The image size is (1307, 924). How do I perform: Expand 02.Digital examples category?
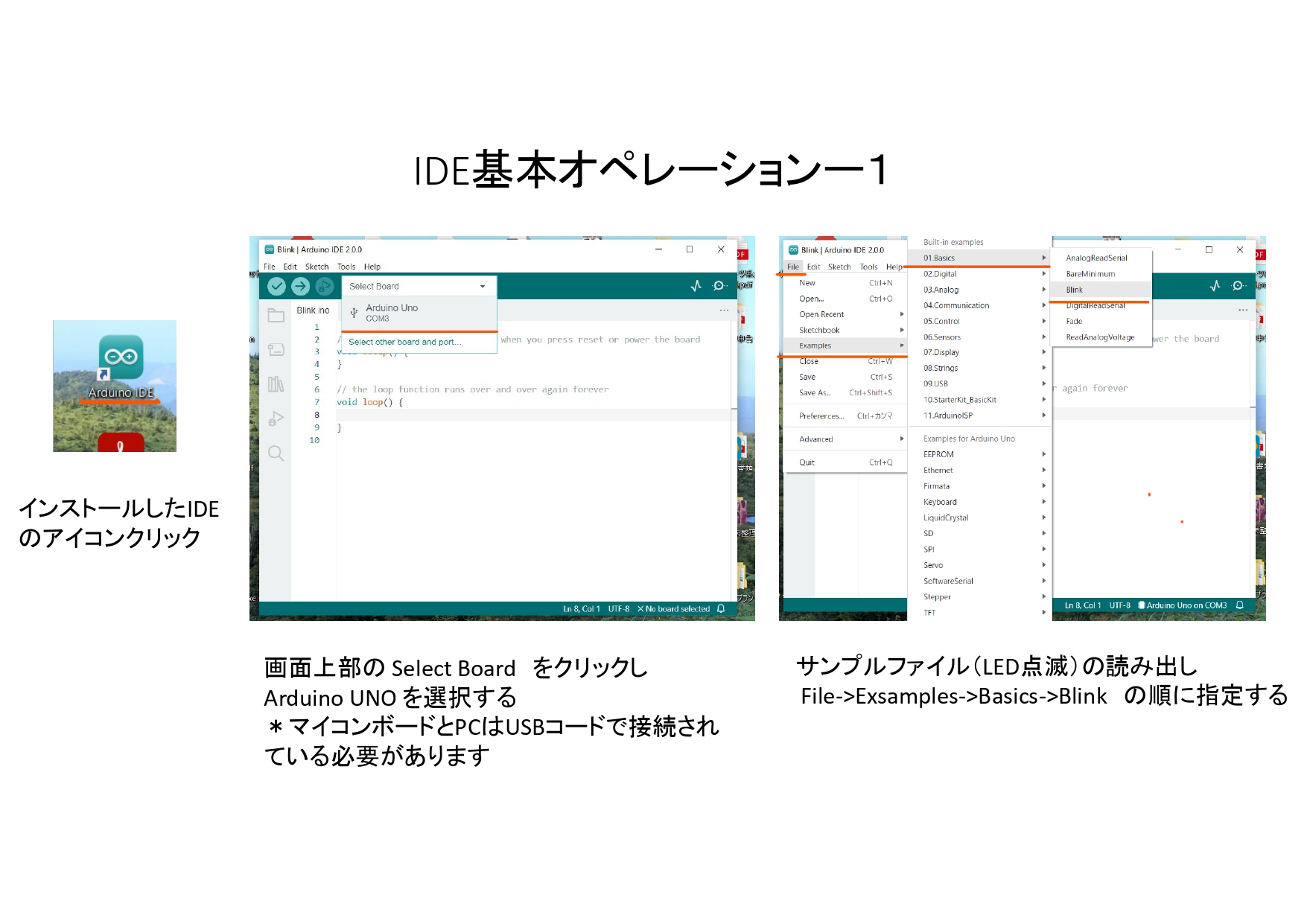[979, 274]
